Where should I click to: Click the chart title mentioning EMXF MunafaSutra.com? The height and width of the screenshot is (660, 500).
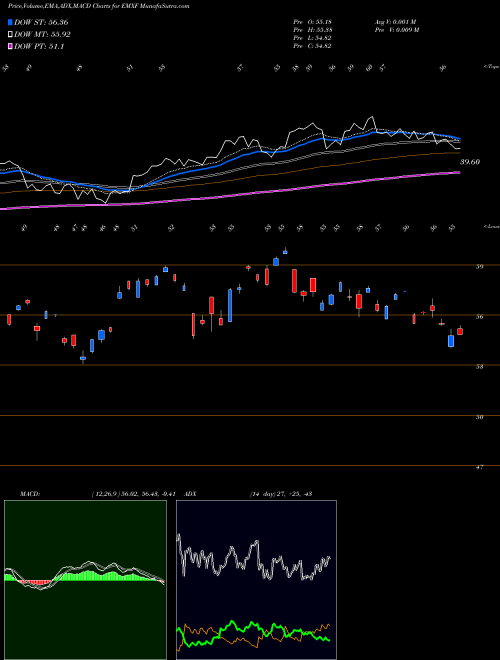point(99,6)
